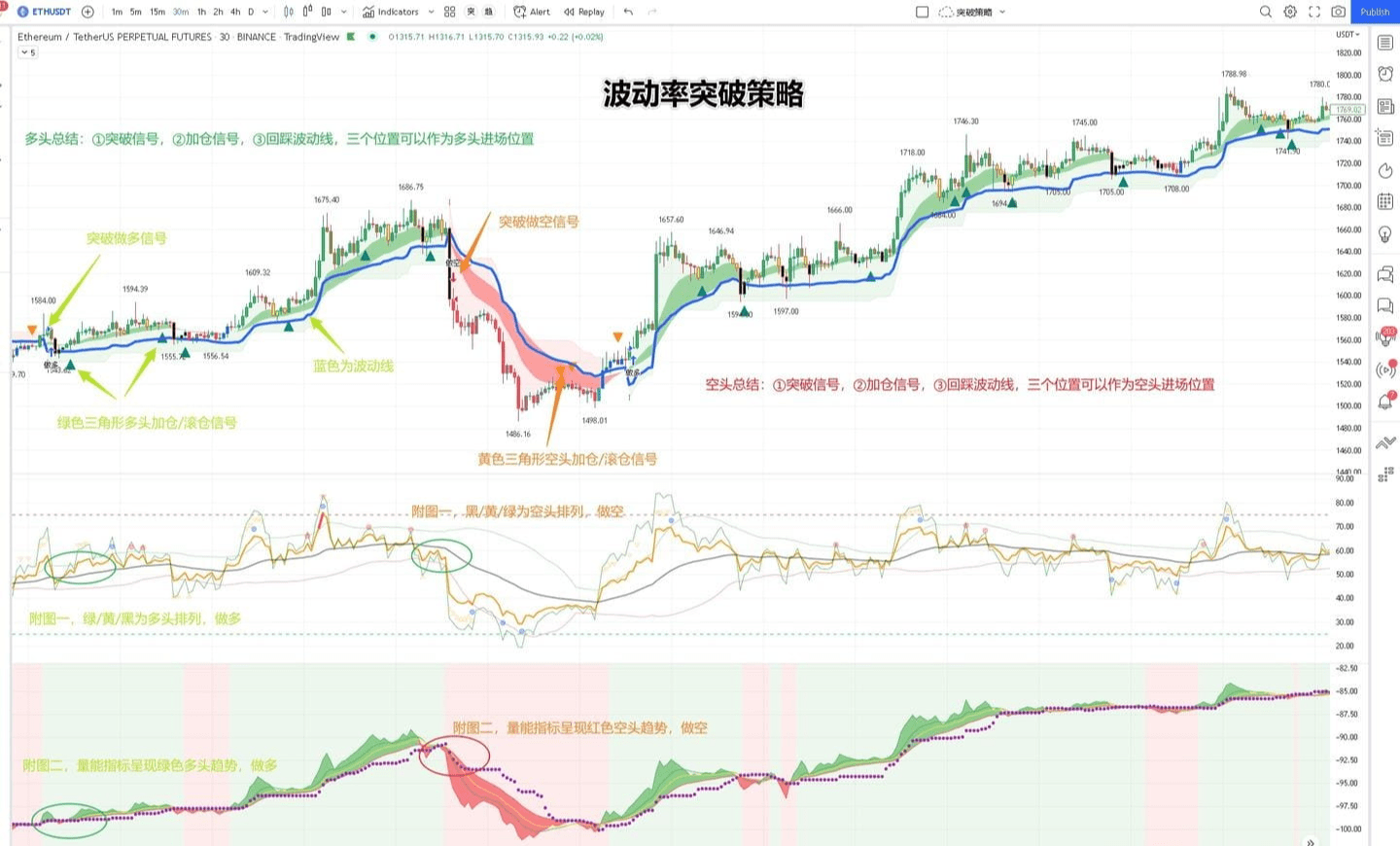Toggle fullscreen mode icon
Viewport: 1400px width, 846px height.
tap(1314, 12)
